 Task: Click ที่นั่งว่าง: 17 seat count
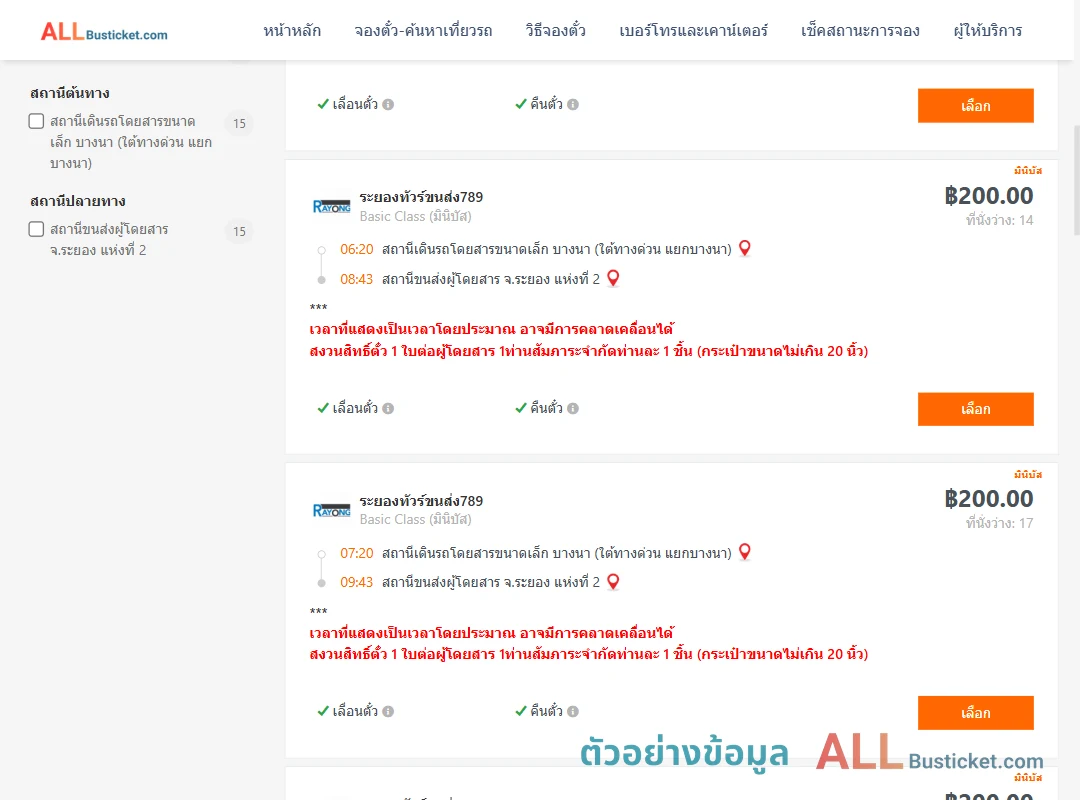pyautogui.click(x=999, y=523)
